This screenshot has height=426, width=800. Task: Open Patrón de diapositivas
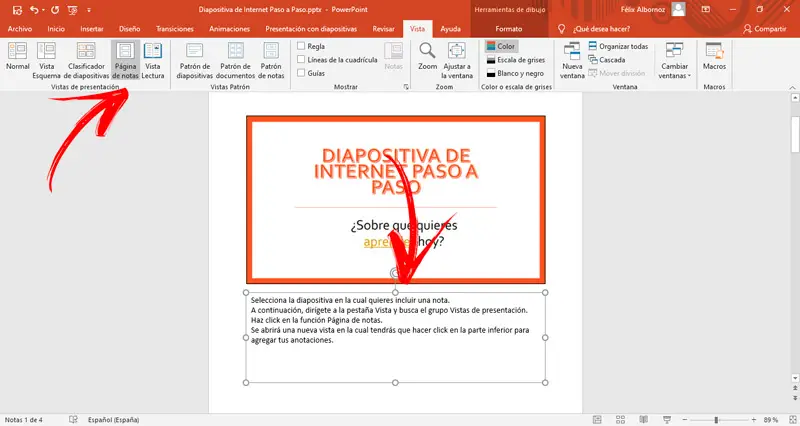194,60
